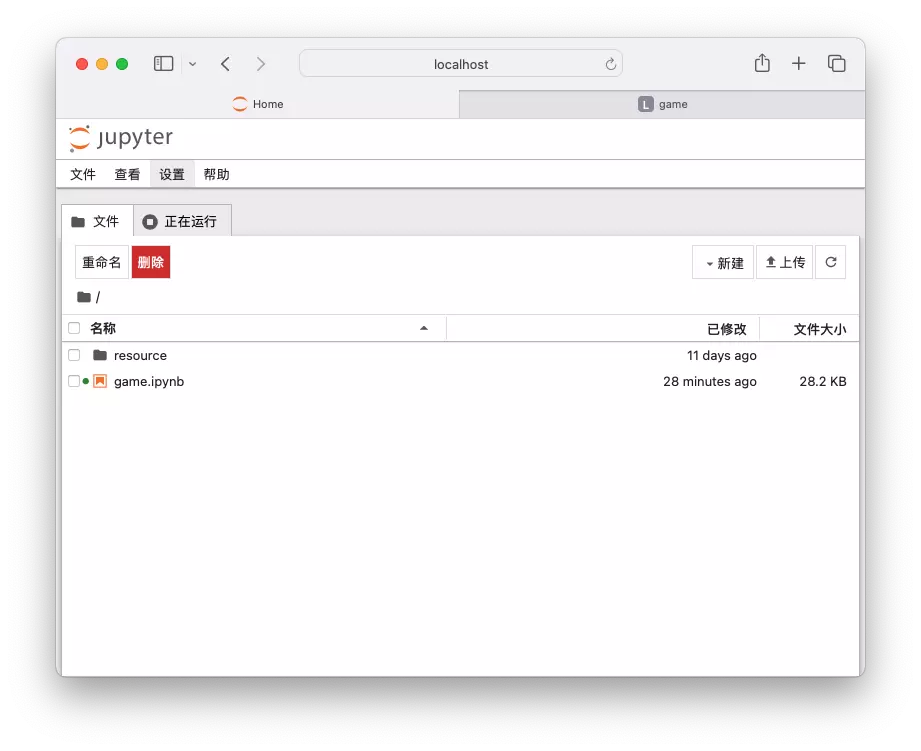The image size is (921, 751).
Task: Click the red 删除 button
Action: point(151,262)
